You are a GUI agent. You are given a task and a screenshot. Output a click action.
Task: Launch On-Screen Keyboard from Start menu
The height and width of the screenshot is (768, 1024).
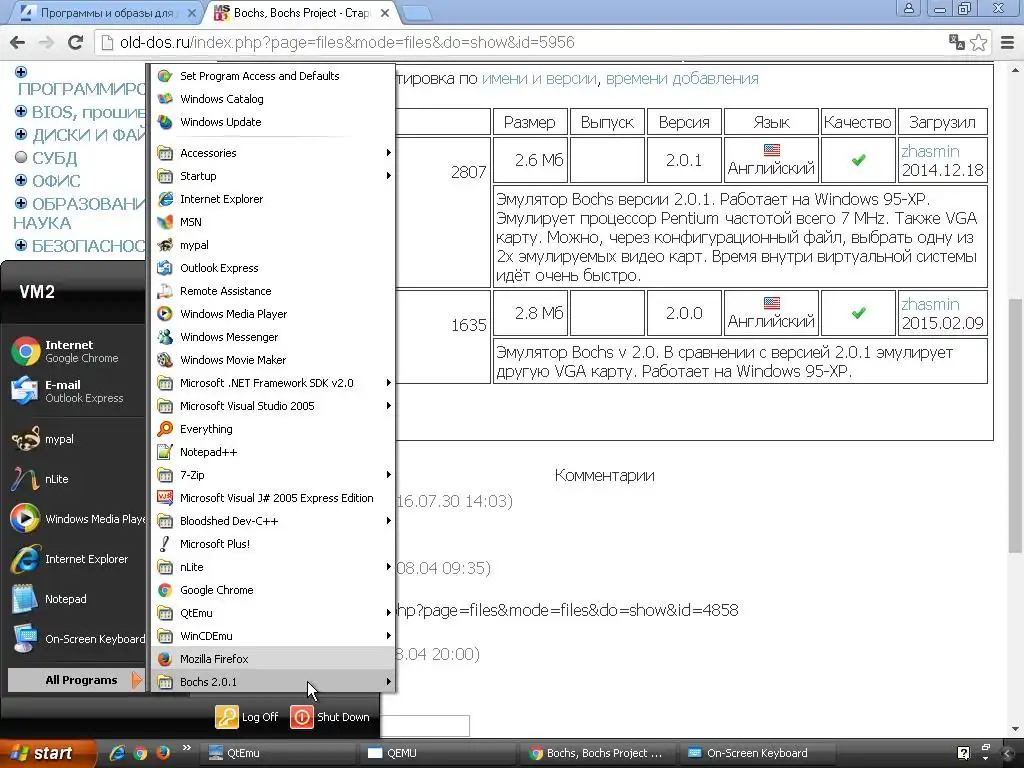click(77, 639)
